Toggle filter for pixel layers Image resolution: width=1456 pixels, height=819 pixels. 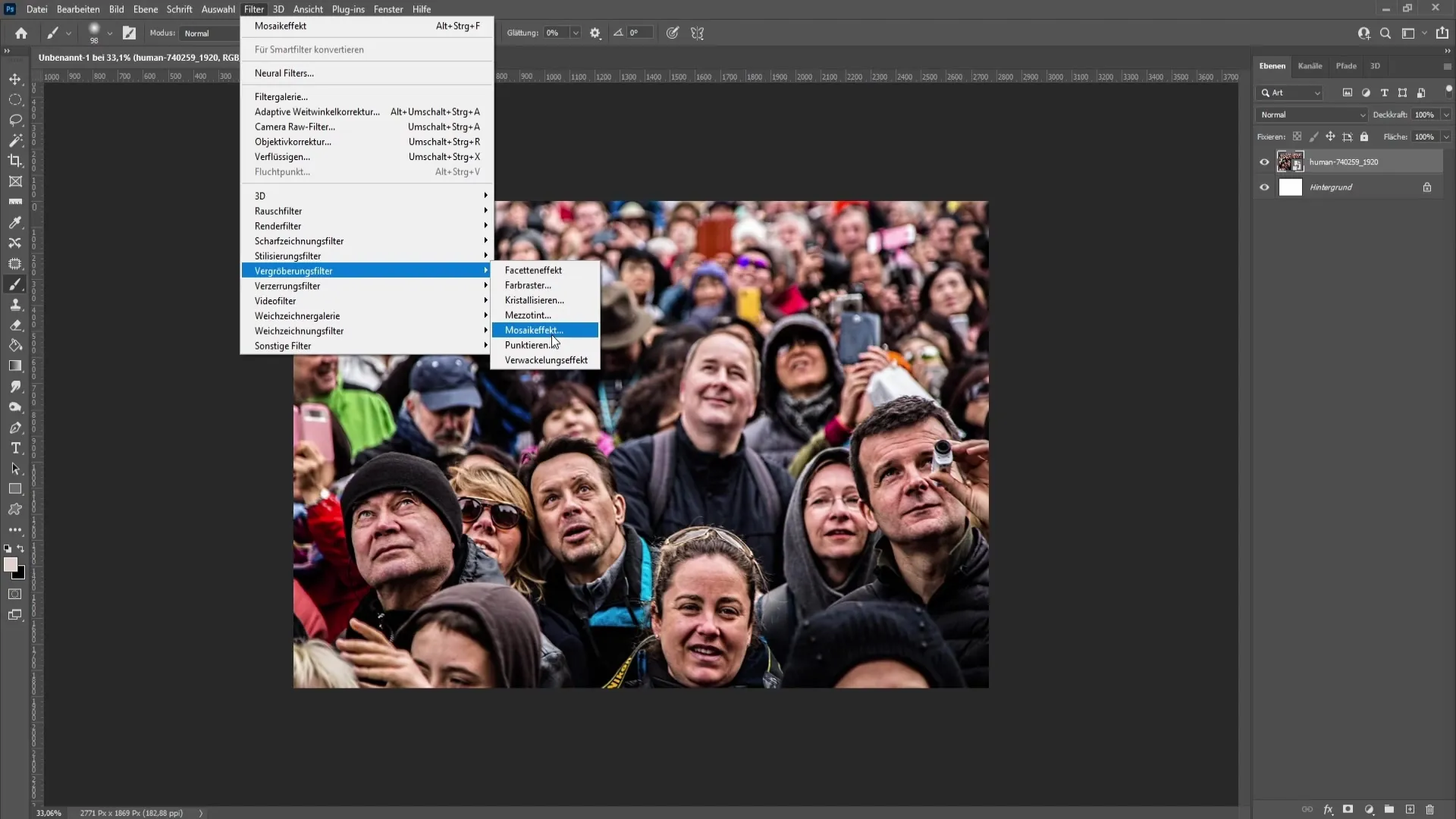point(1348,93)
